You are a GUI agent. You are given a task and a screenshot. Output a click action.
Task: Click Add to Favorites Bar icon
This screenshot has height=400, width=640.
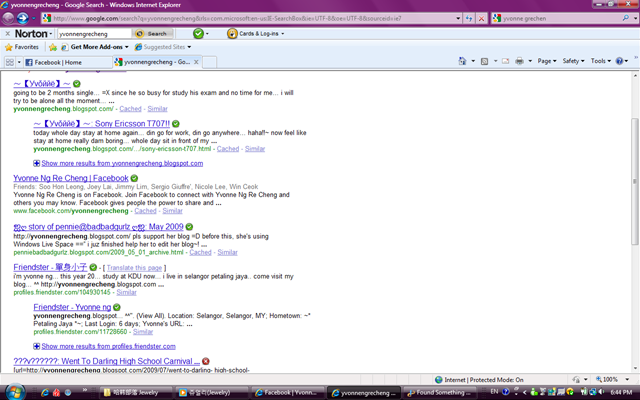coord(53,47)
